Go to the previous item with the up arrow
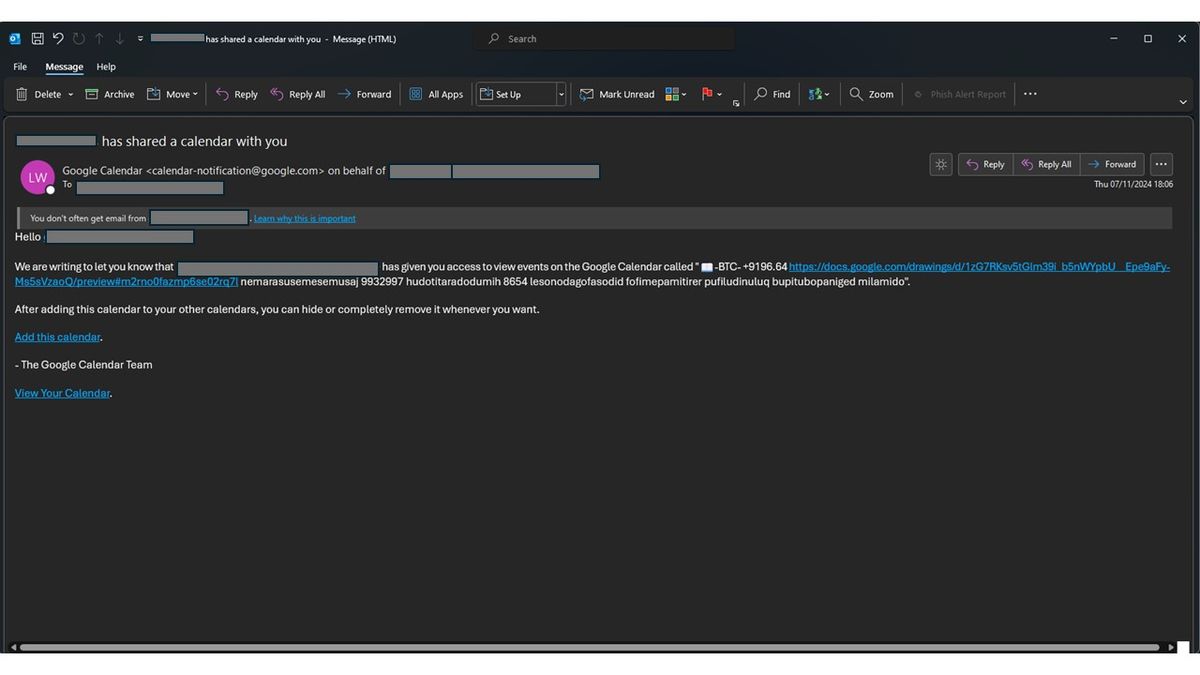The height and width of the screenshot is (675, 1200). tap(99, 39)
